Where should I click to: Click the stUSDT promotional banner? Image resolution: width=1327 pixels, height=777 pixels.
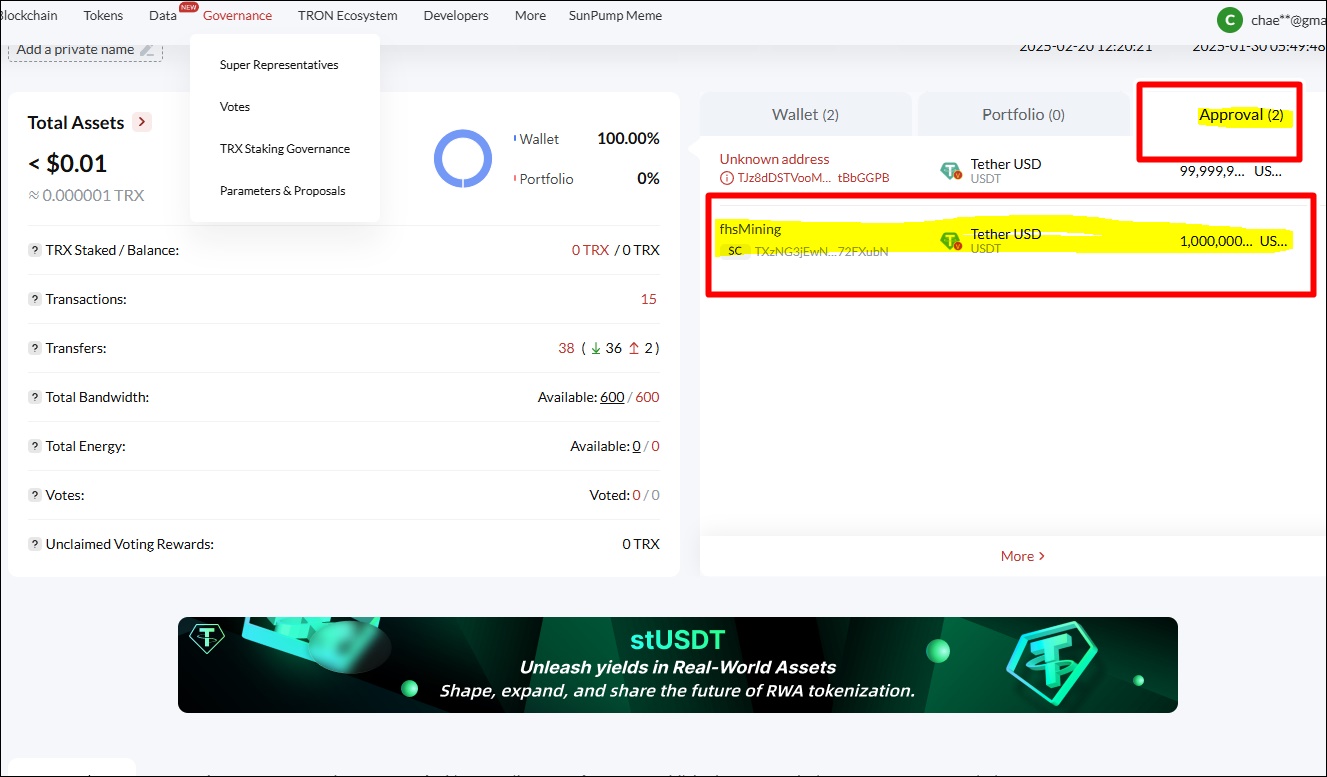point(678,665)
